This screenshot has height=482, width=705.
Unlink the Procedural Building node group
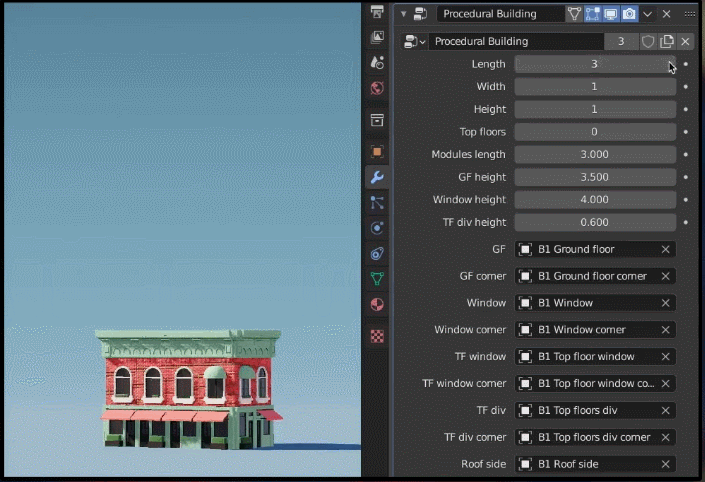click(x=685, y=41)
